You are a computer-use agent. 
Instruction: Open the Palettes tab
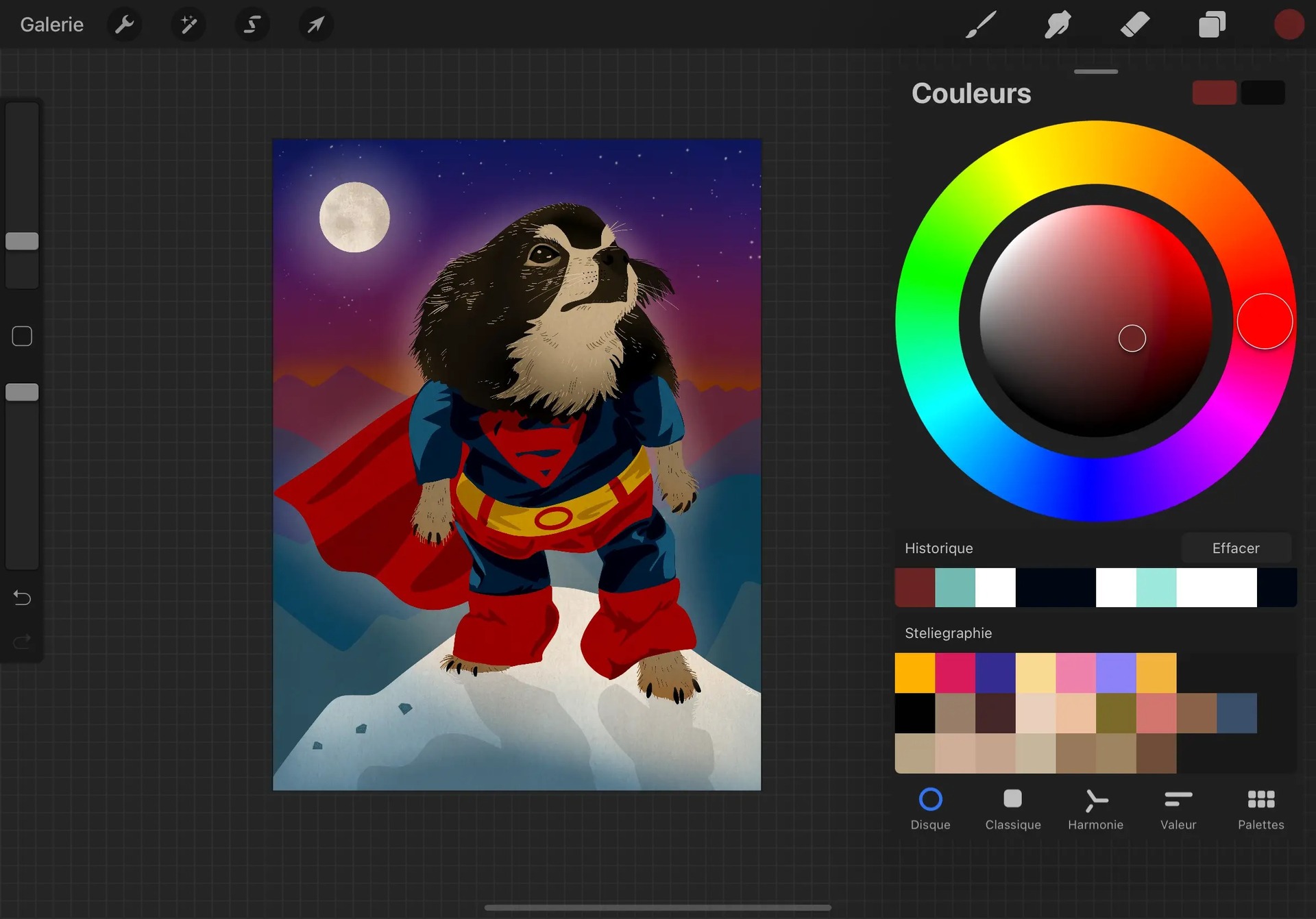1260,809
